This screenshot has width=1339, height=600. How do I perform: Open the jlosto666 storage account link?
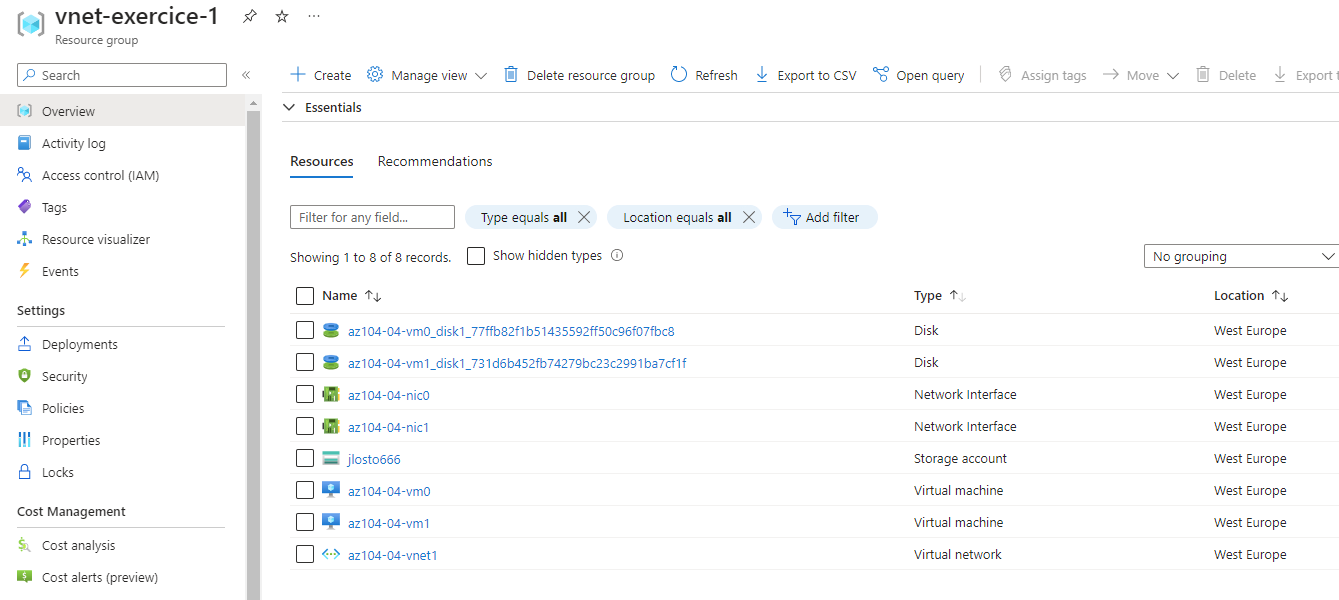click(x=374, y=458)
